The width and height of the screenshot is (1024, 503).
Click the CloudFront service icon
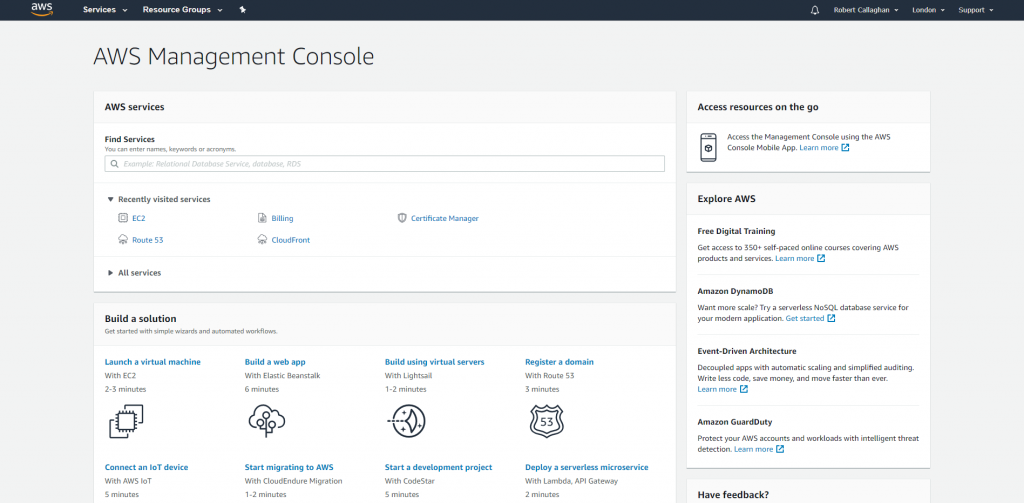(262, 240)
